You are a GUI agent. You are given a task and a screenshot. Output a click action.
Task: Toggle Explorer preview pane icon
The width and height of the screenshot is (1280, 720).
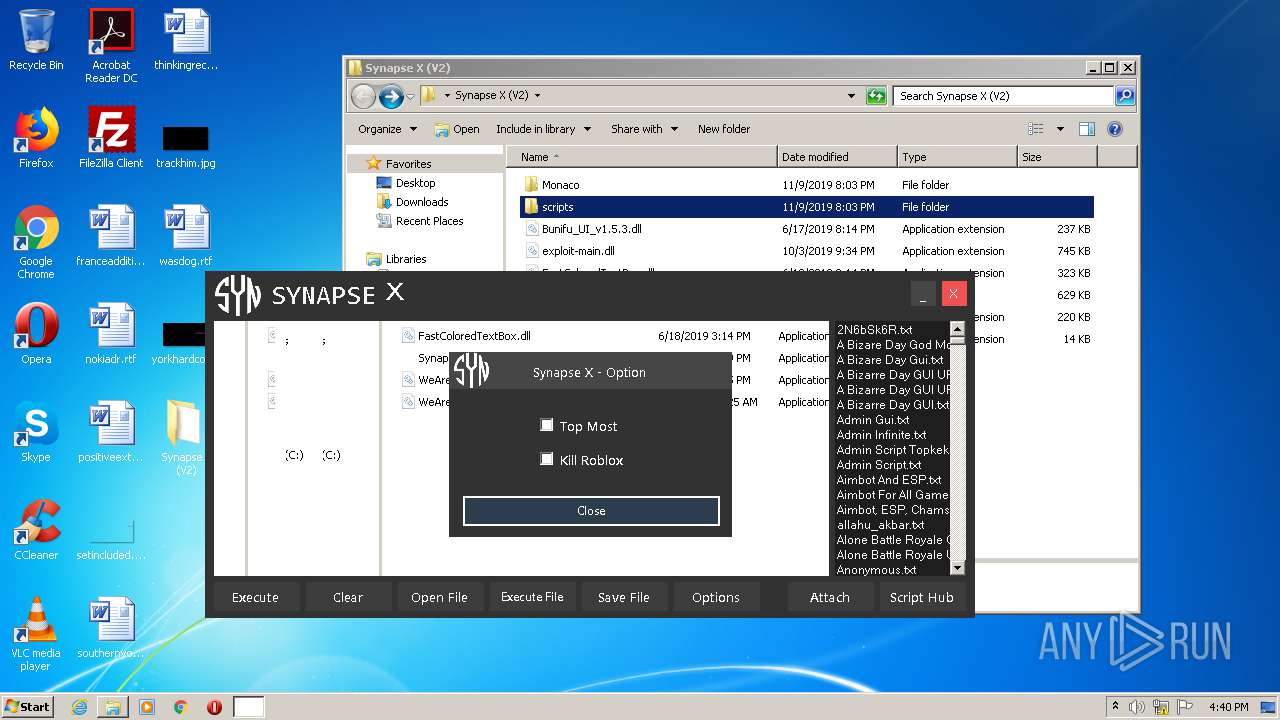click(x=1087, y=129)
